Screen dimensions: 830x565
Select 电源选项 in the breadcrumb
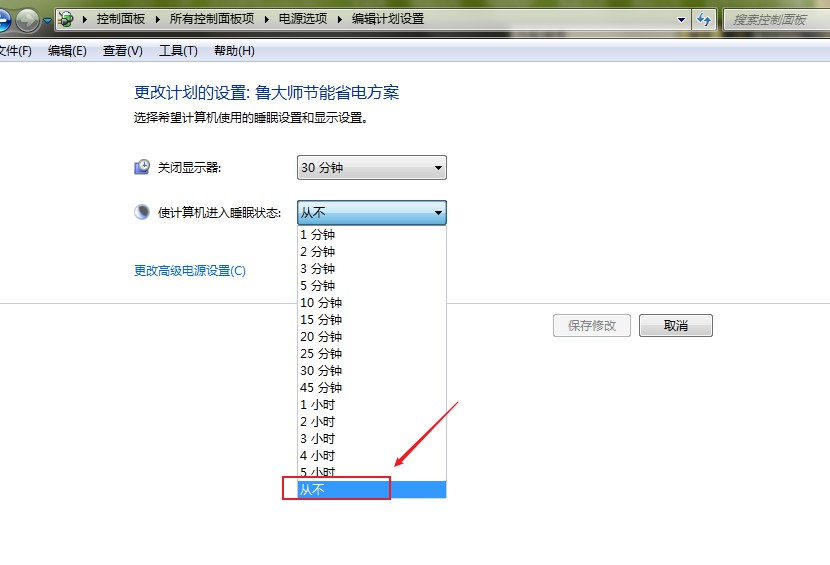click(x=303, y=19)
